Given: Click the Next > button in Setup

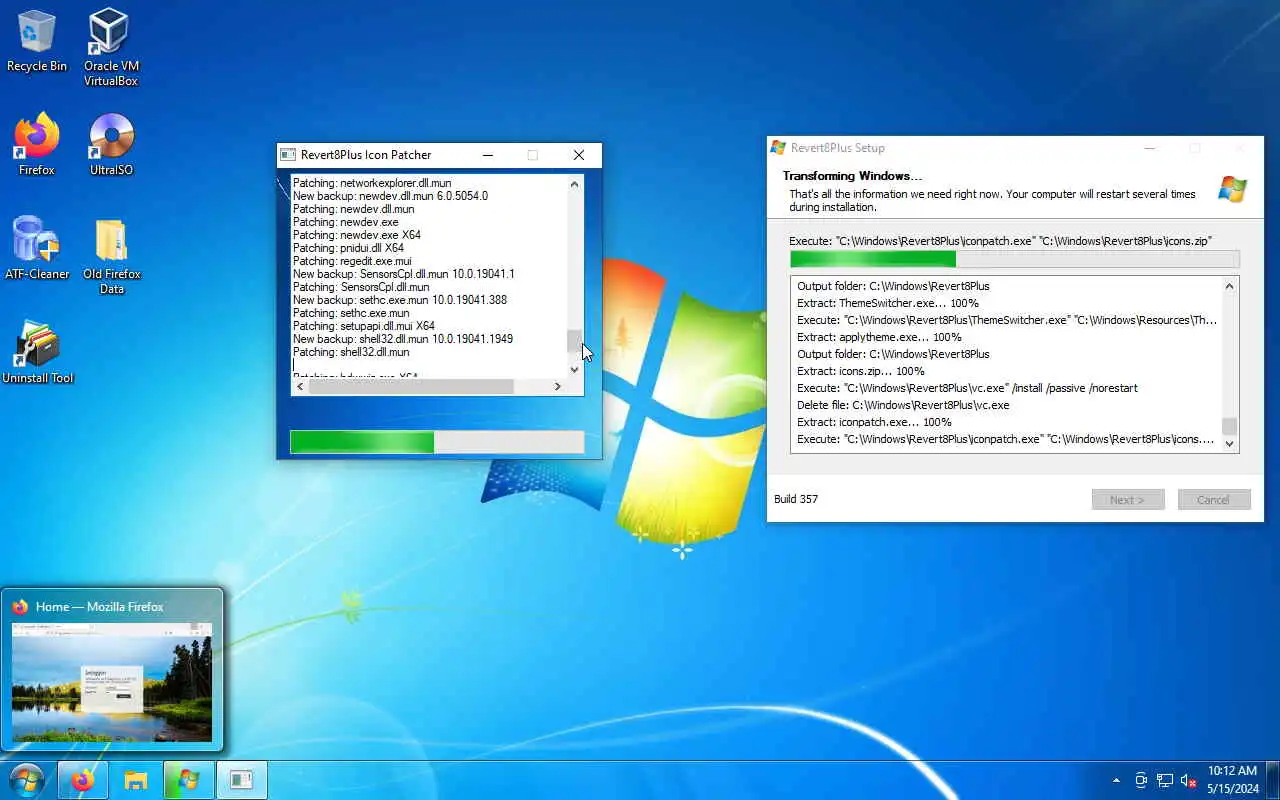Looking at the screenshot, I should tap(1128, 500).
